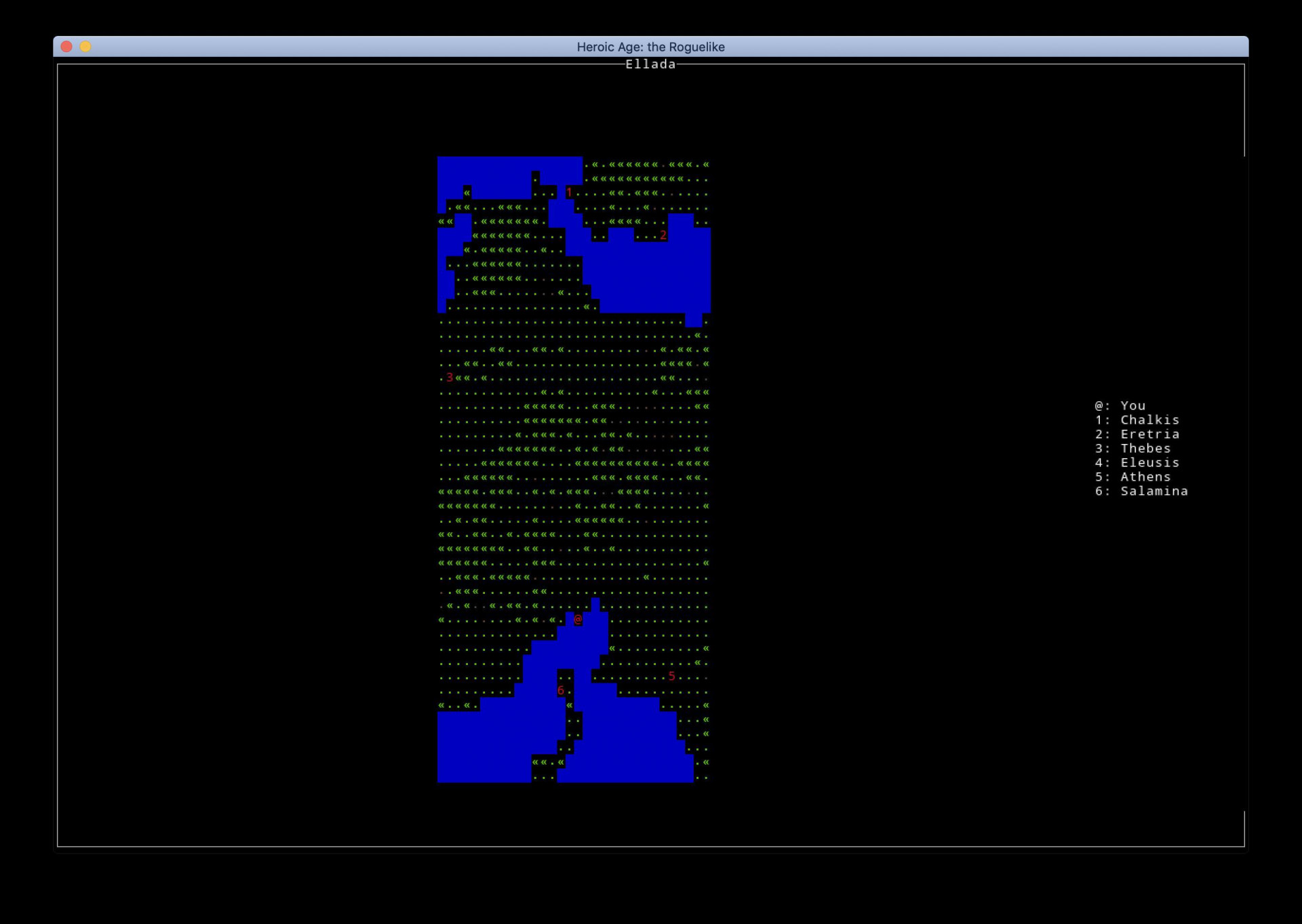
Task: Click the 'Ellada' map title
Action: pos(650,64)
